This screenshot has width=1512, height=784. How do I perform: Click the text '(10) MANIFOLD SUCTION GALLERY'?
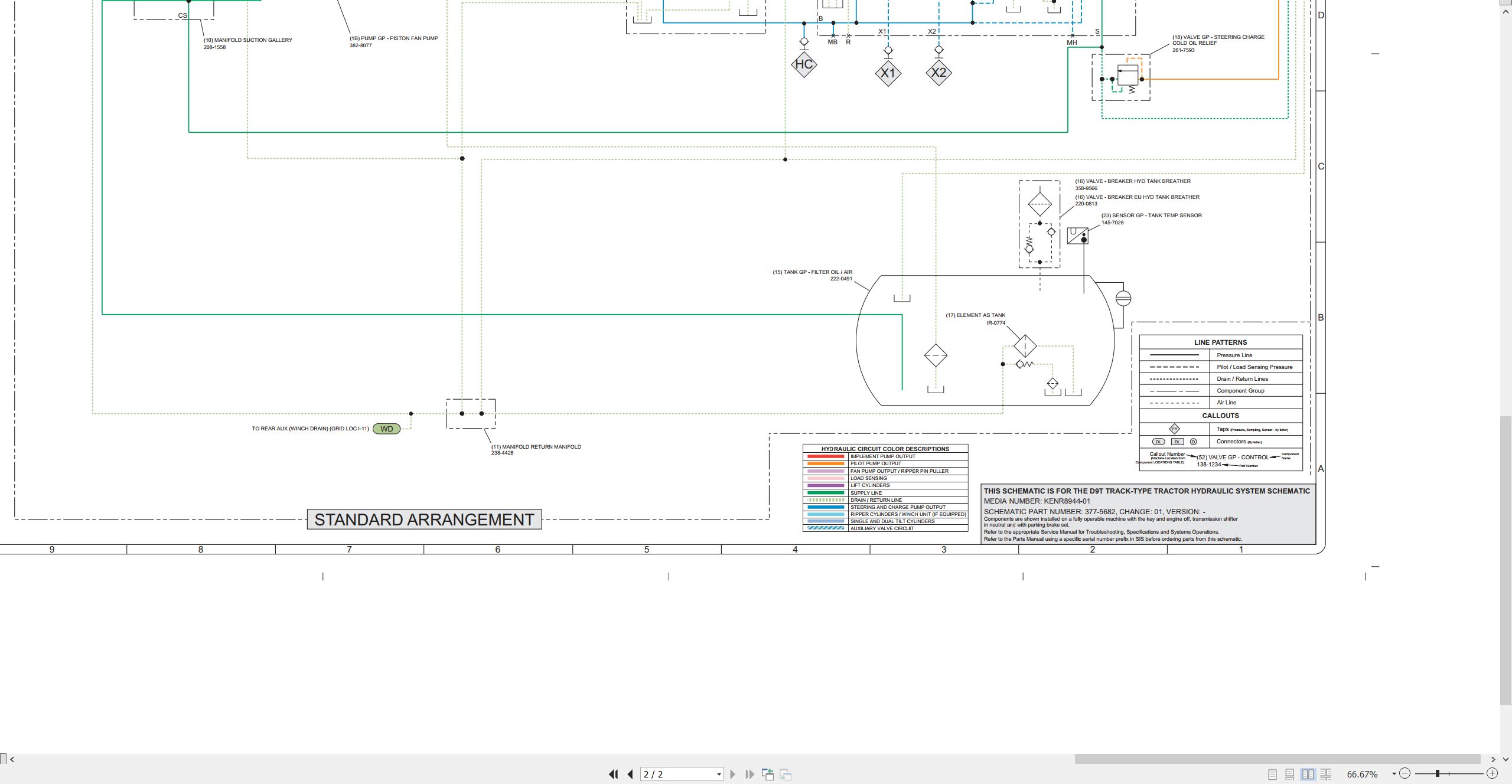[248, 40]
